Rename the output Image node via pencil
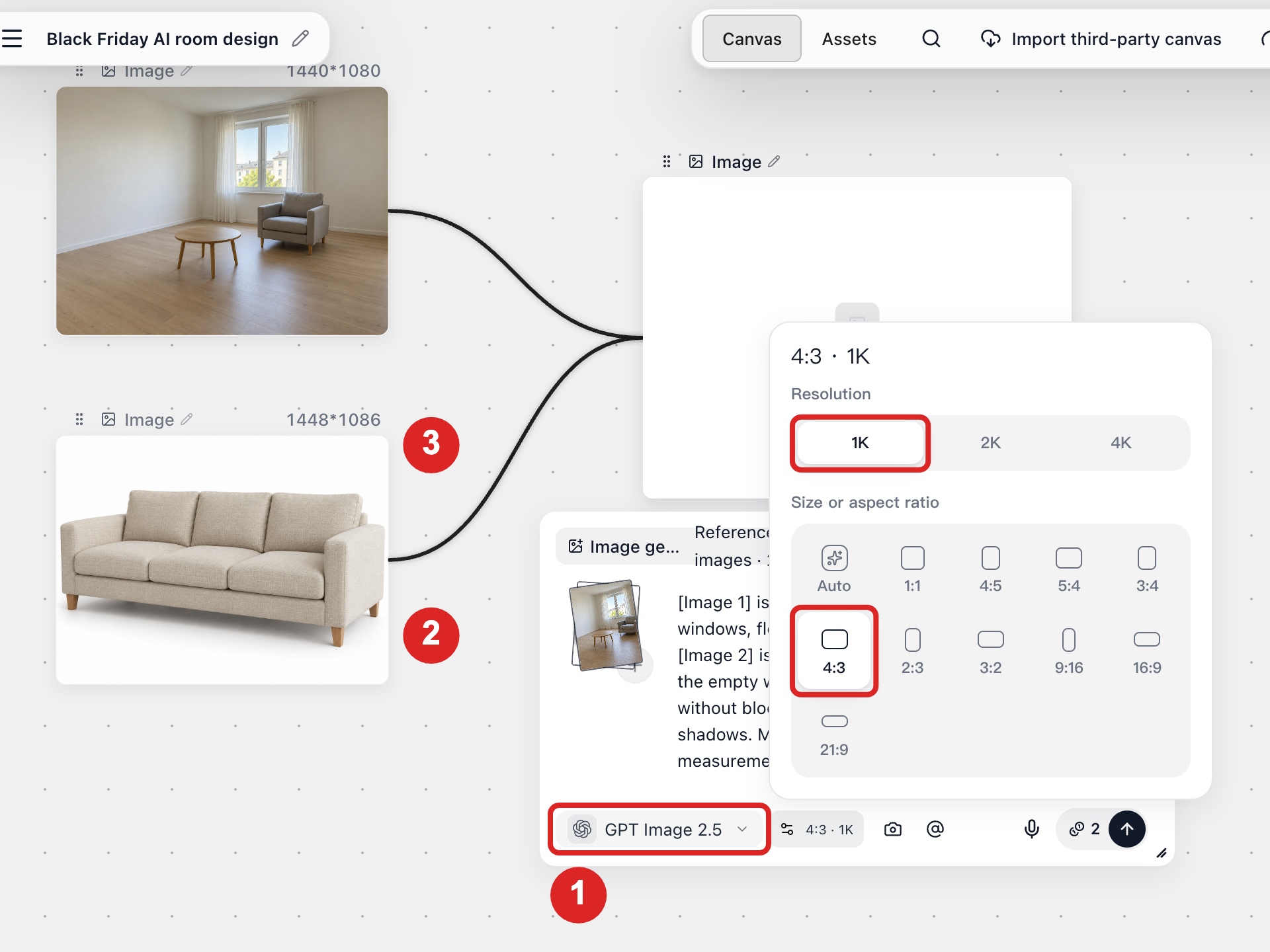This screenshot has width=1270, height=952. (x=774, y=161)
